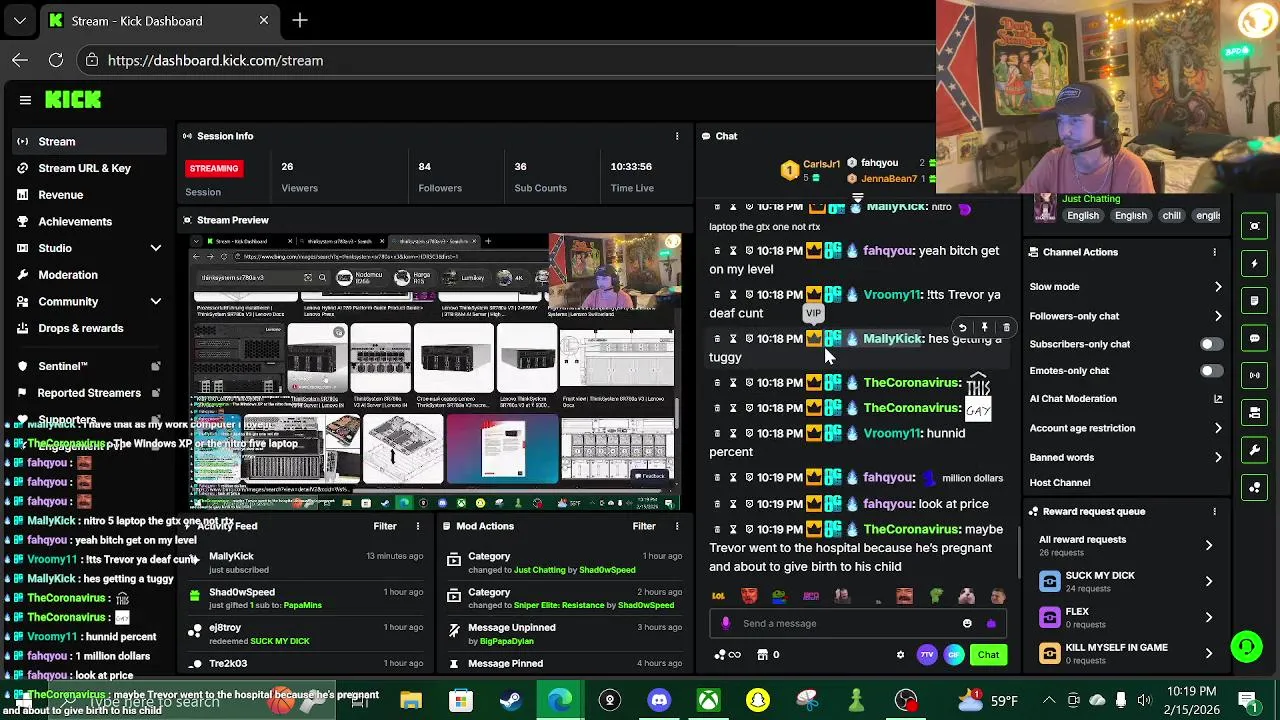The image size is (1280, 720).
Task: Click the lightning bolt quick actions icon
Action: (1255, 264)
